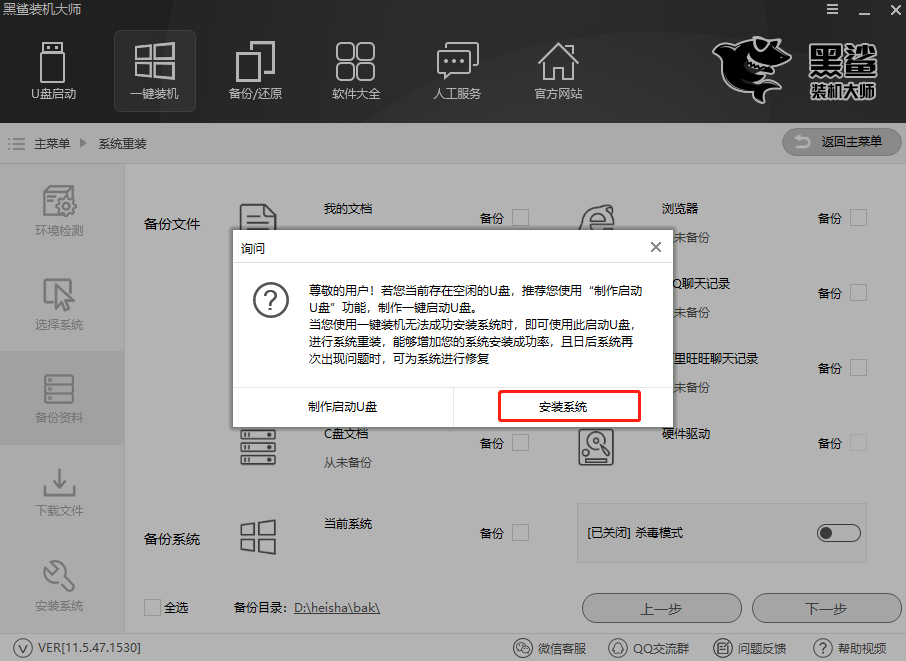The height and width of the screenshot is (661, 906).
Task: Open the hamburger menu at top right
Action: point(833,10)
